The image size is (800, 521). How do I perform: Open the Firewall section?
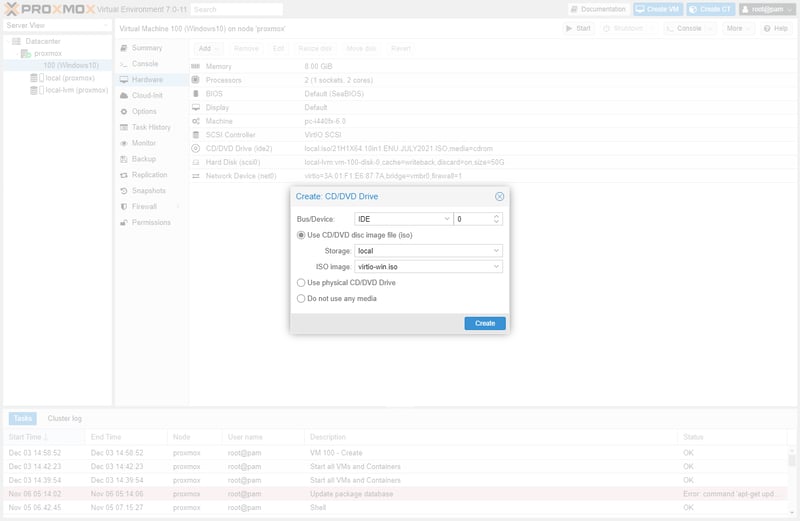pos(145,206)
